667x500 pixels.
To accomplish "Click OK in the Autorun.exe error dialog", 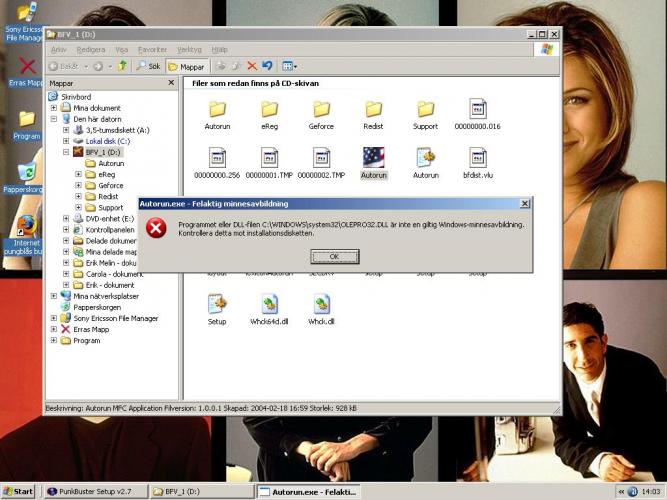I will point(334,256).
